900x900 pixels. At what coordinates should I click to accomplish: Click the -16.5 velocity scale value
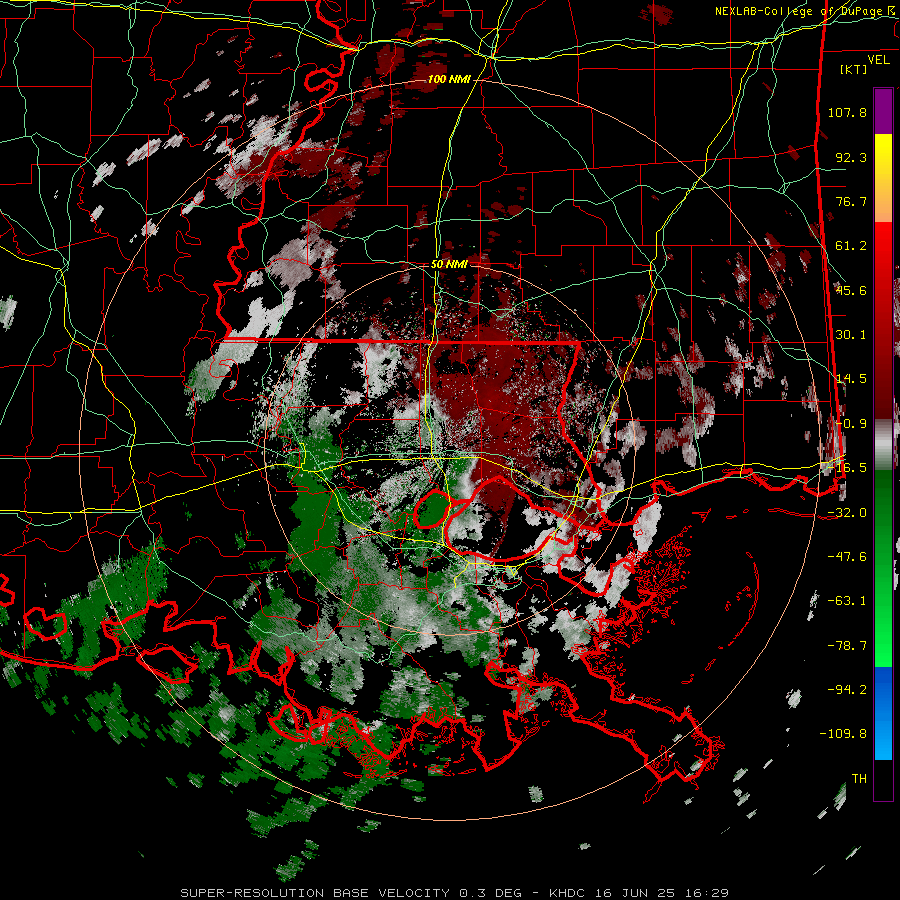(847, 468)
